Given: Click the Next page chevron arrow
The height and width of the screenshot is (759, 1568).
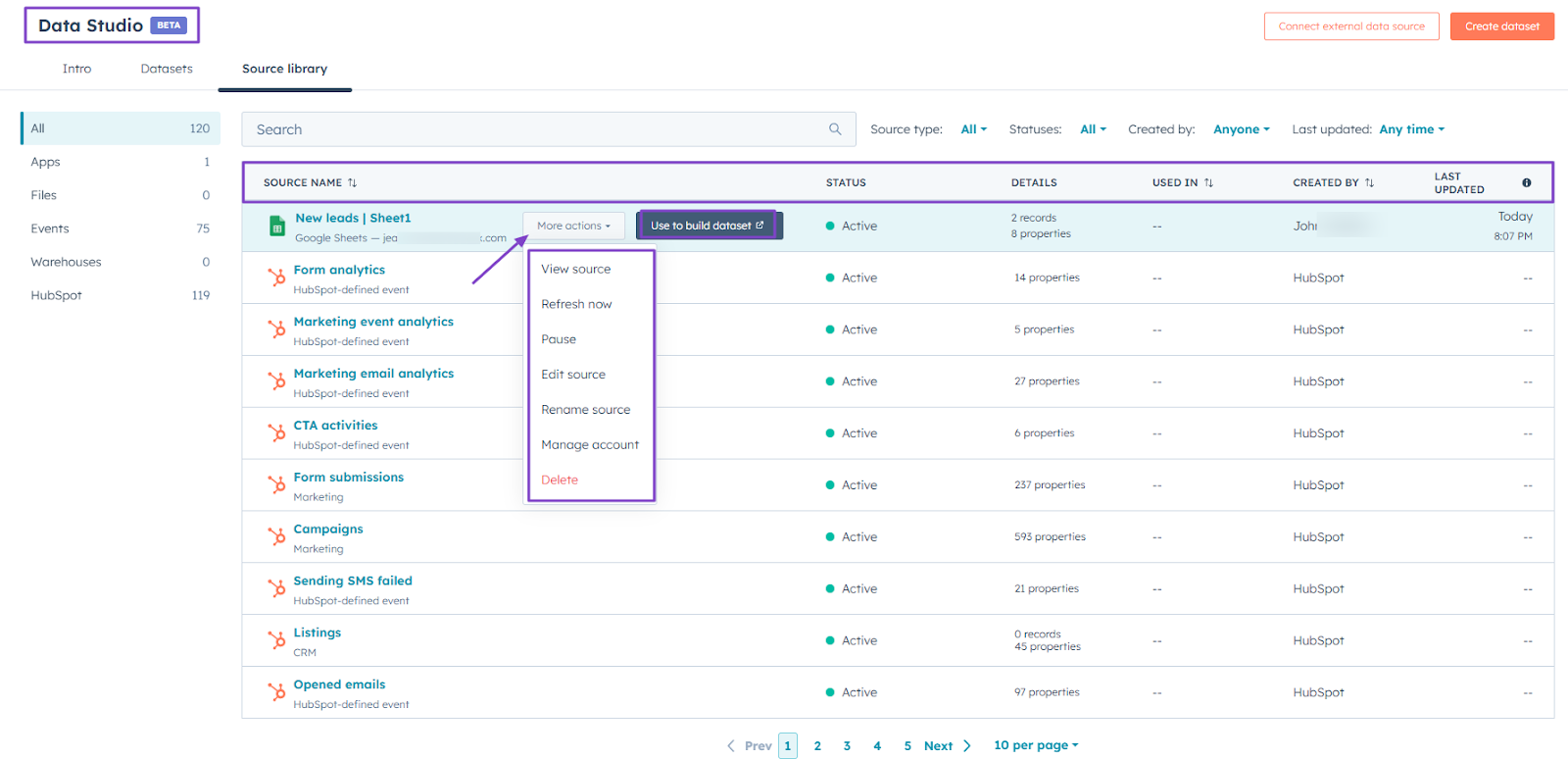Looking at the screenshot, I should click(x=967, y=745).
